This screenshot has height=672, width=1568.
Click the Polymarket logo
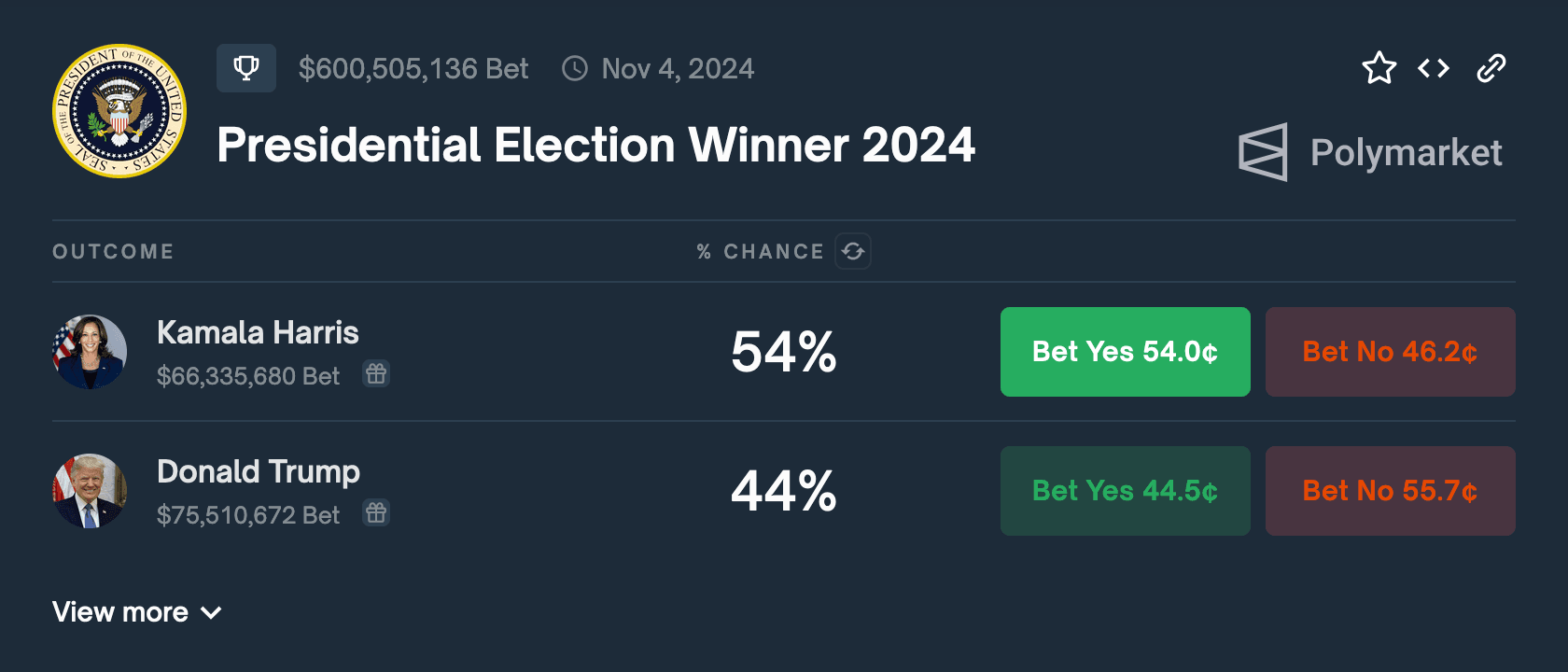(x=1370, y=152)
